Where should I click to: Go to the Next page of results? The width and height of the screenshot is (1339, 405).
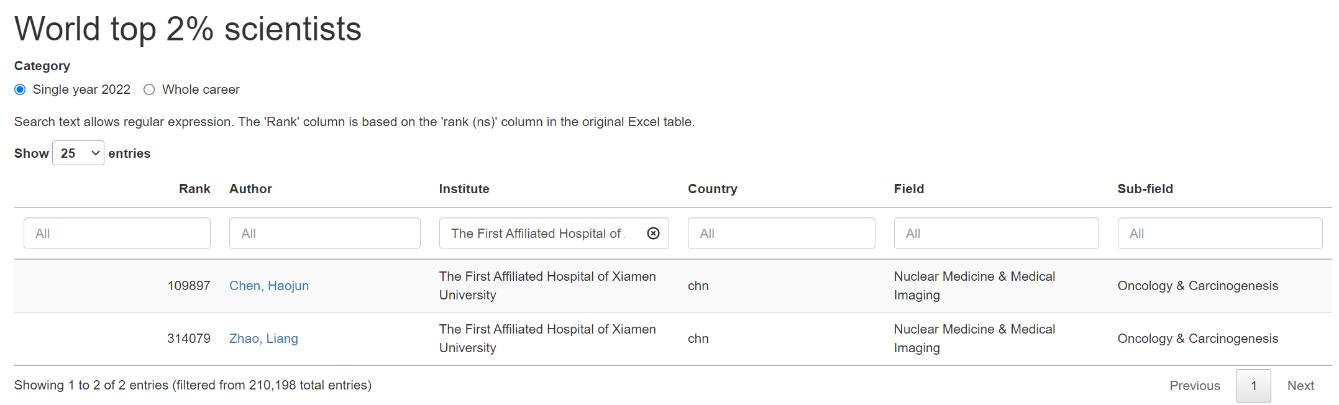1300,386
